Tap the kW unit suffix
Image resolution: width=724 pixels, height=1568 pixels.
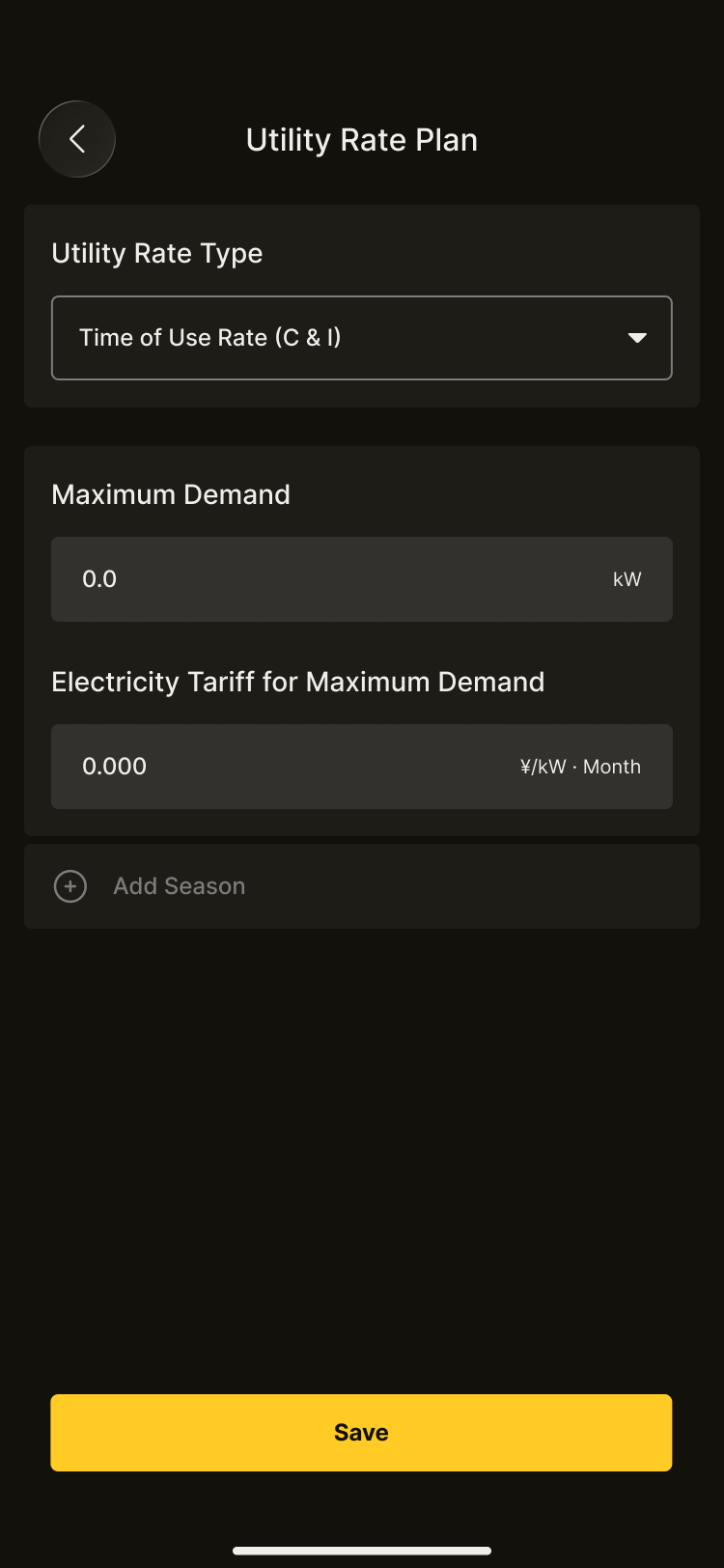tap(627, 579)
